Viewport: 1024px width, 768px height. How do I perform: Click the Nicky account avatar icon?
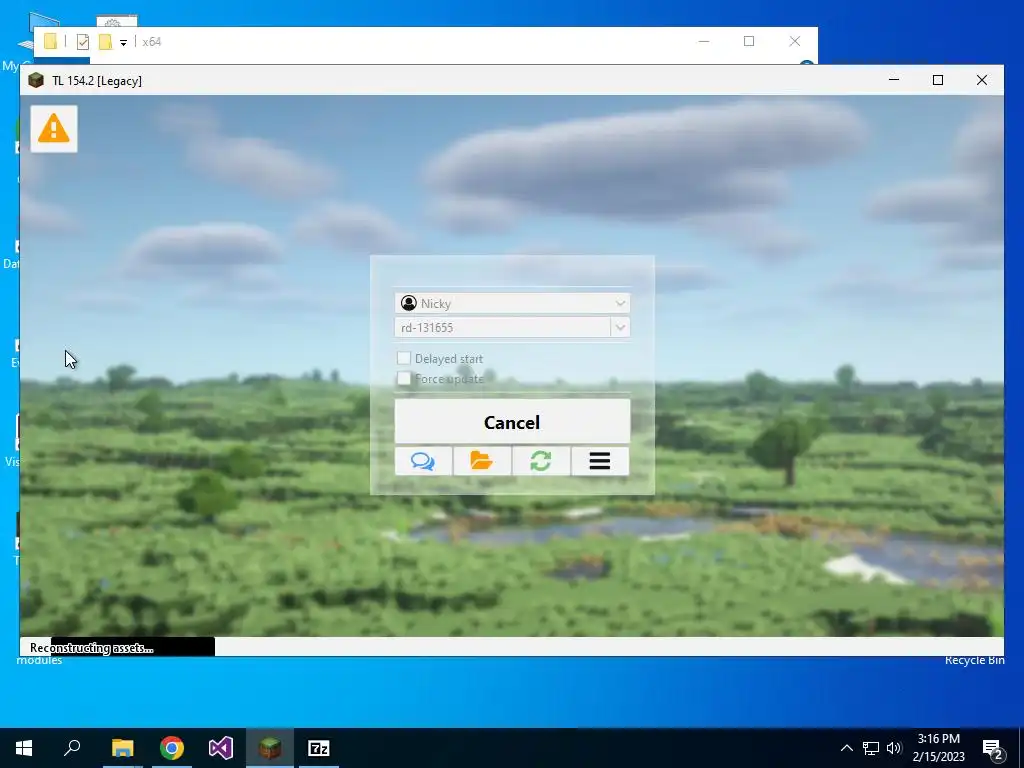[409, 303]
